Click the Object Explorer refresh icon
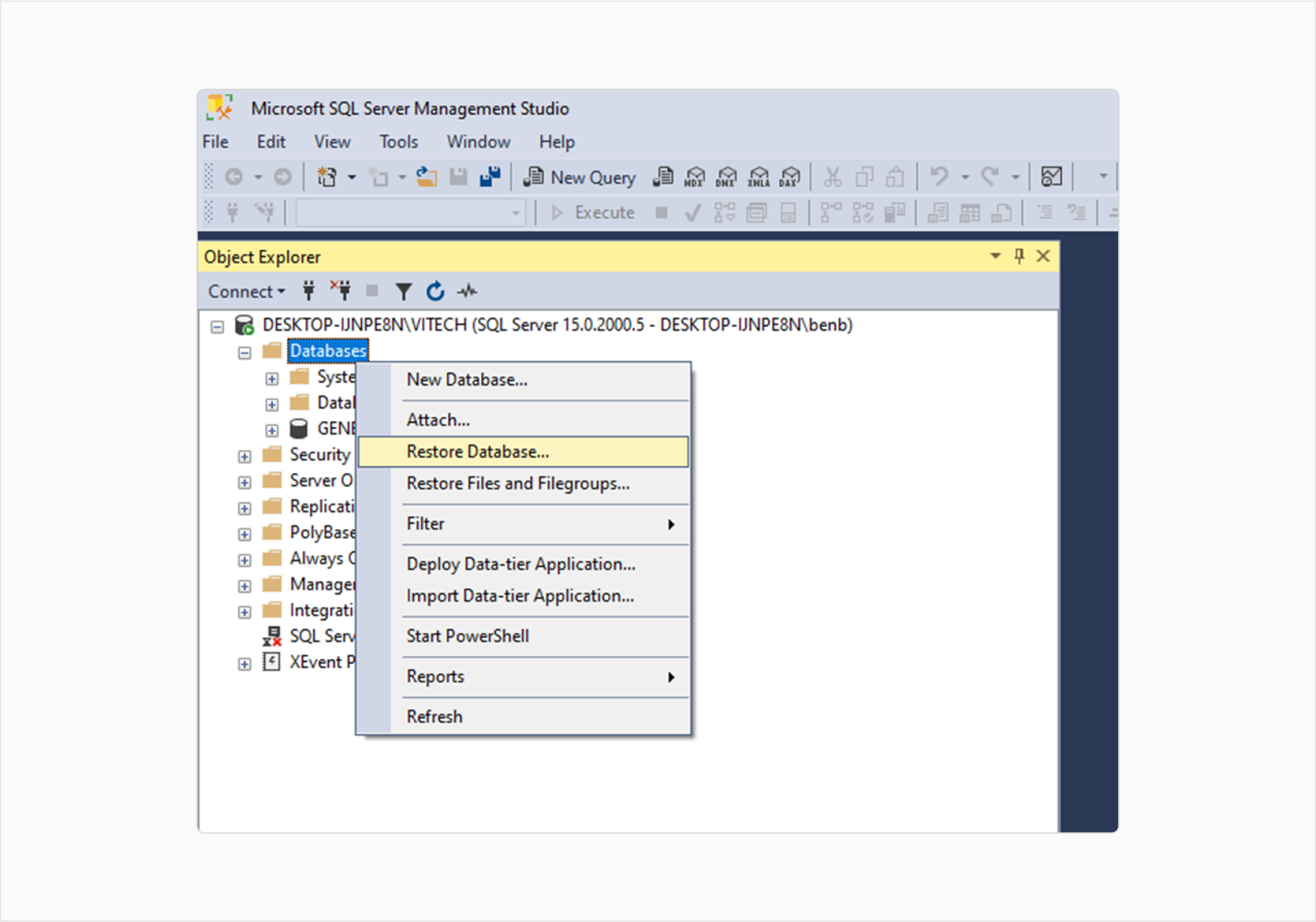 coord(435,292)
